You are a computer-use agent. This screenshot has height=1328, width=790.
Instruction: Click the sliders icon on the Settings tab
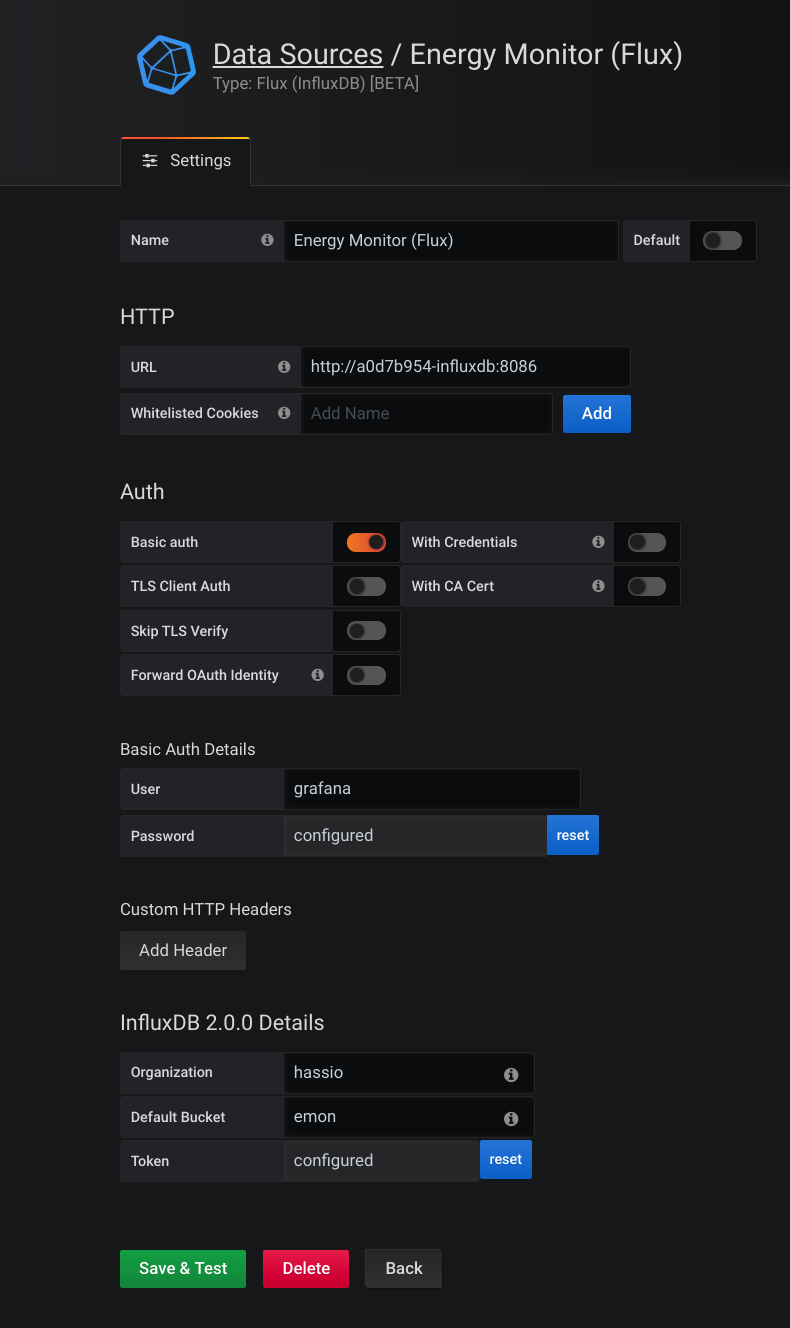(x=149, y=160)
